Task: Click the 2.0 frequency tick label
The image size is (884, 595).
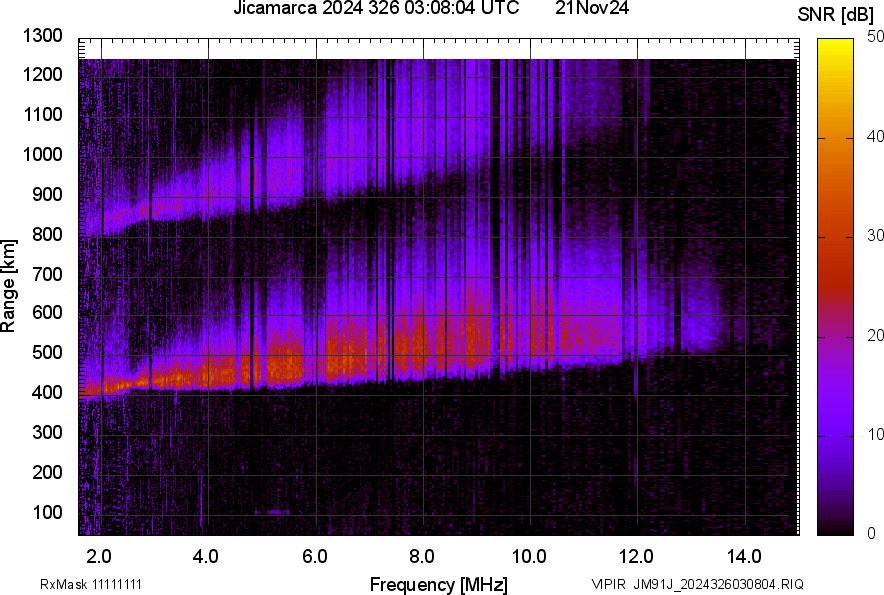Action: tap(98, 555)
